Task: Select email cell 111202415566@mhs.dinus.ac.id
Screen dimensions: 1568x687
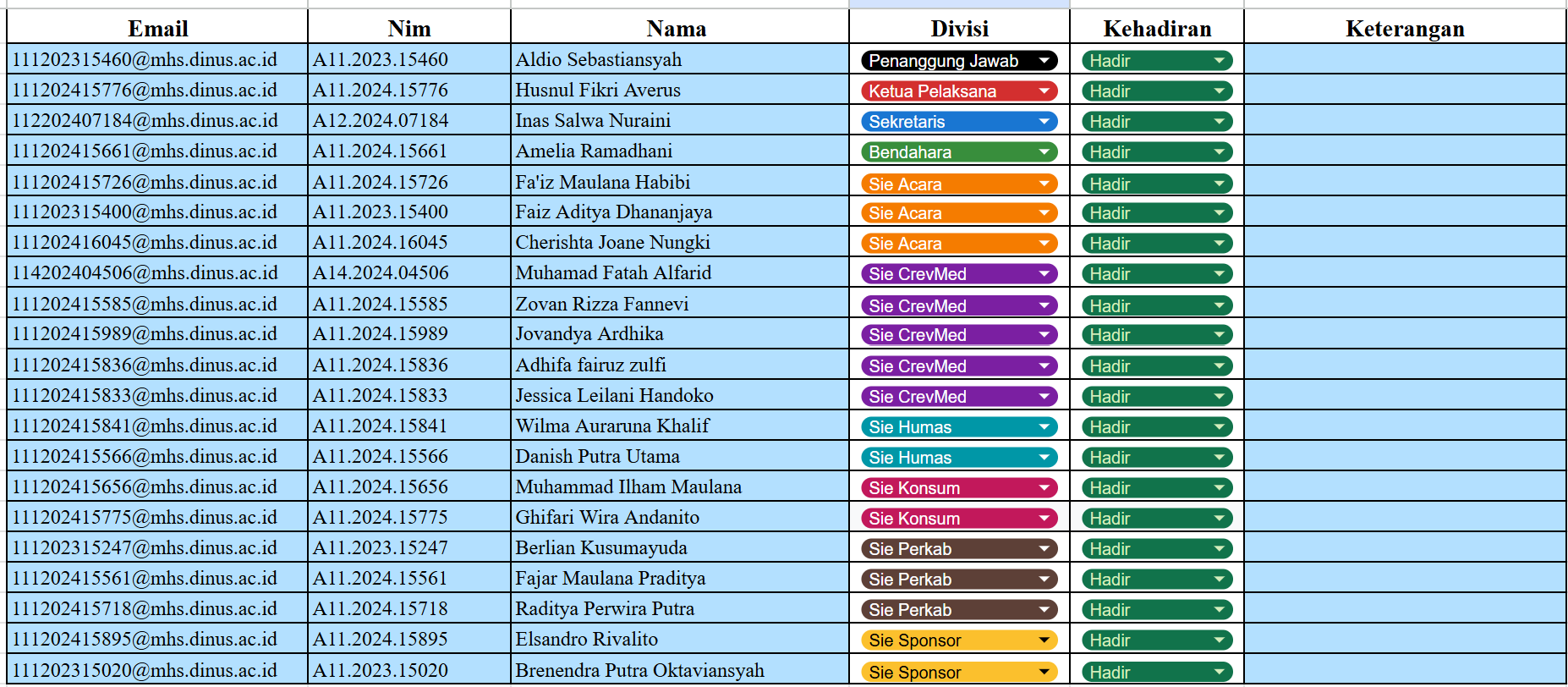Action: click(157, 456)
